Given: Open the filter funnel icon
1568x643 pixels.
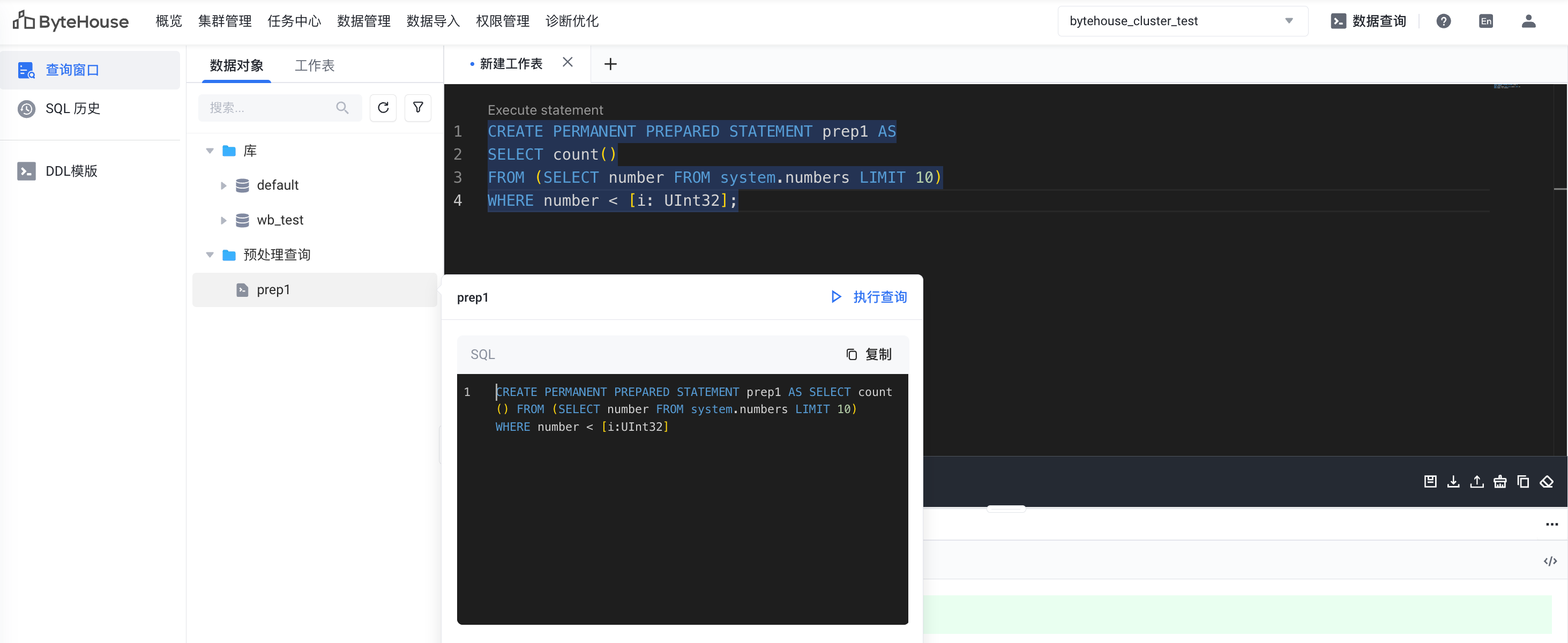Looking at the screenshot, I should [x=418, y=108].
